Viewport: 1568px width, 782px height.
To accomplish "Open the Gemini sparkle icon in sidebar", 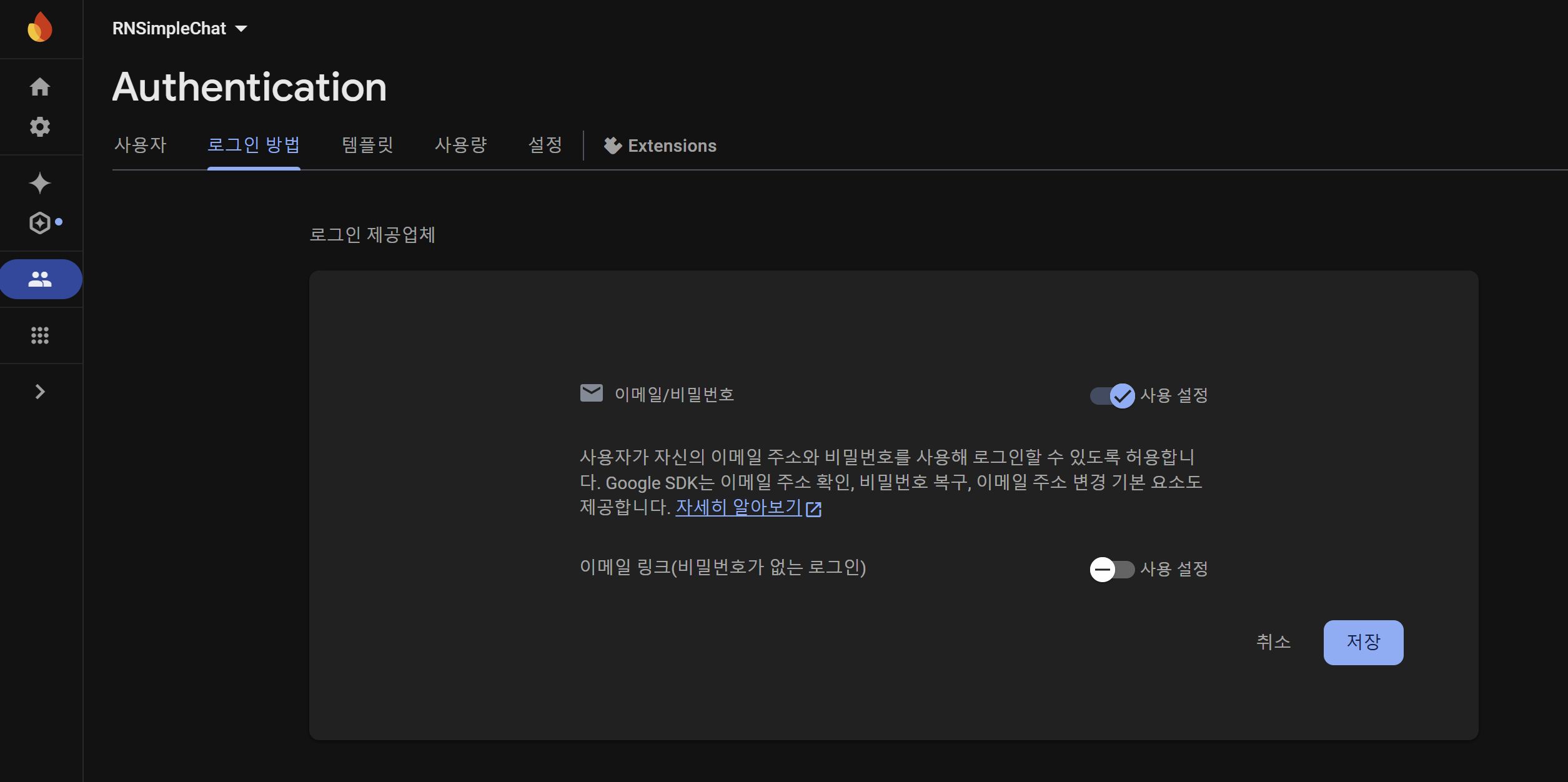I will 40,183.
